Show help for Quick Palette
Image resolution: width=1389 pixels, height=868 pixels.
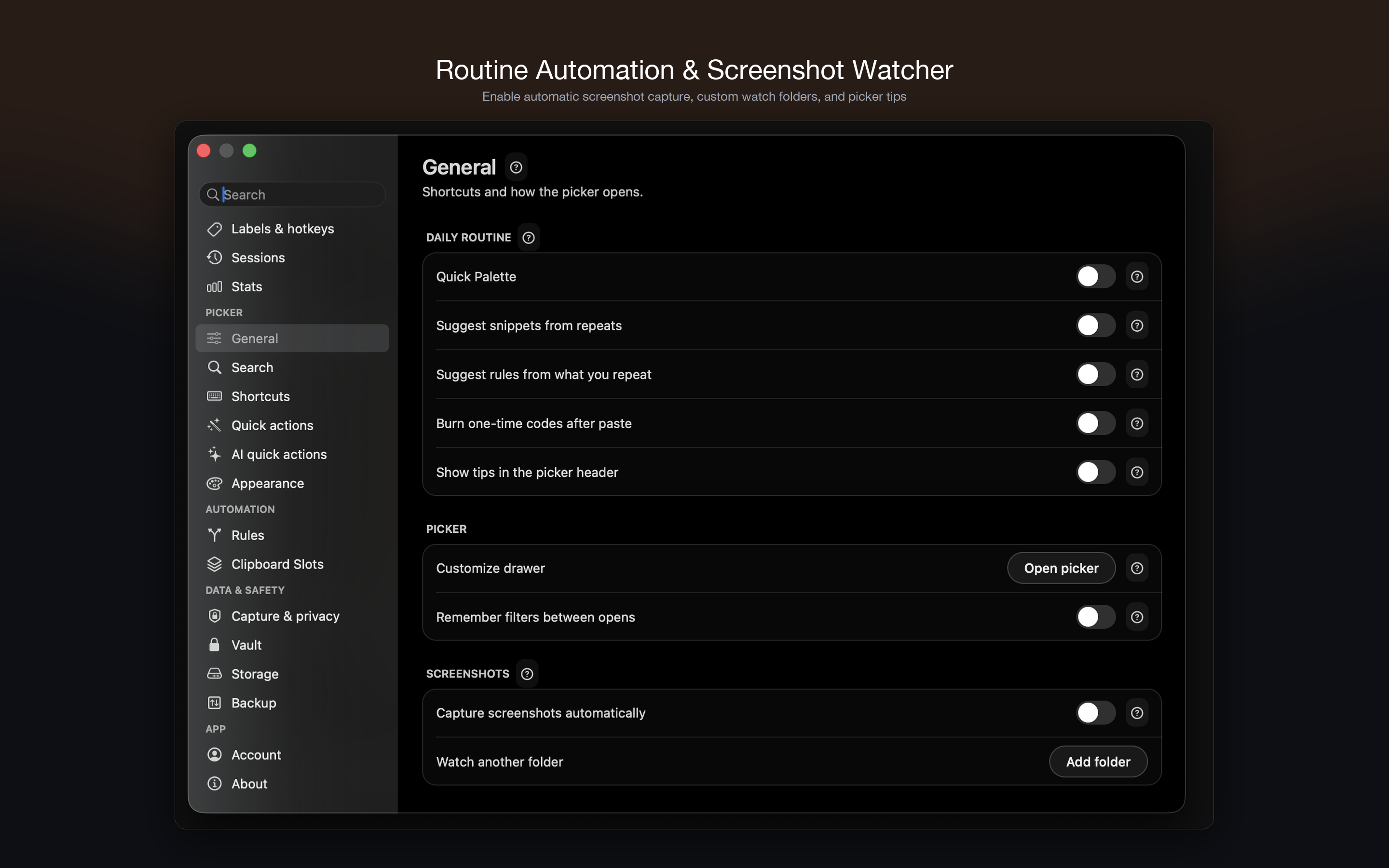[1136, 277]
